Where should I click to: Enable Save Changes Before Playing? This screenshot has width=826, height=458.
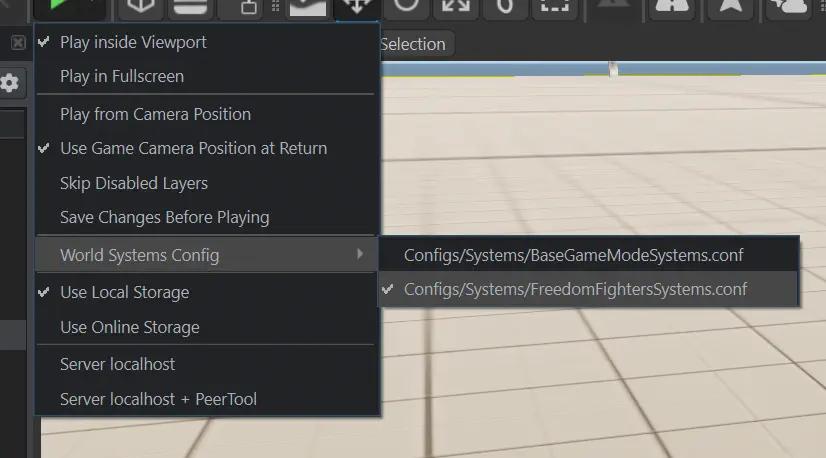pos(208,218)
